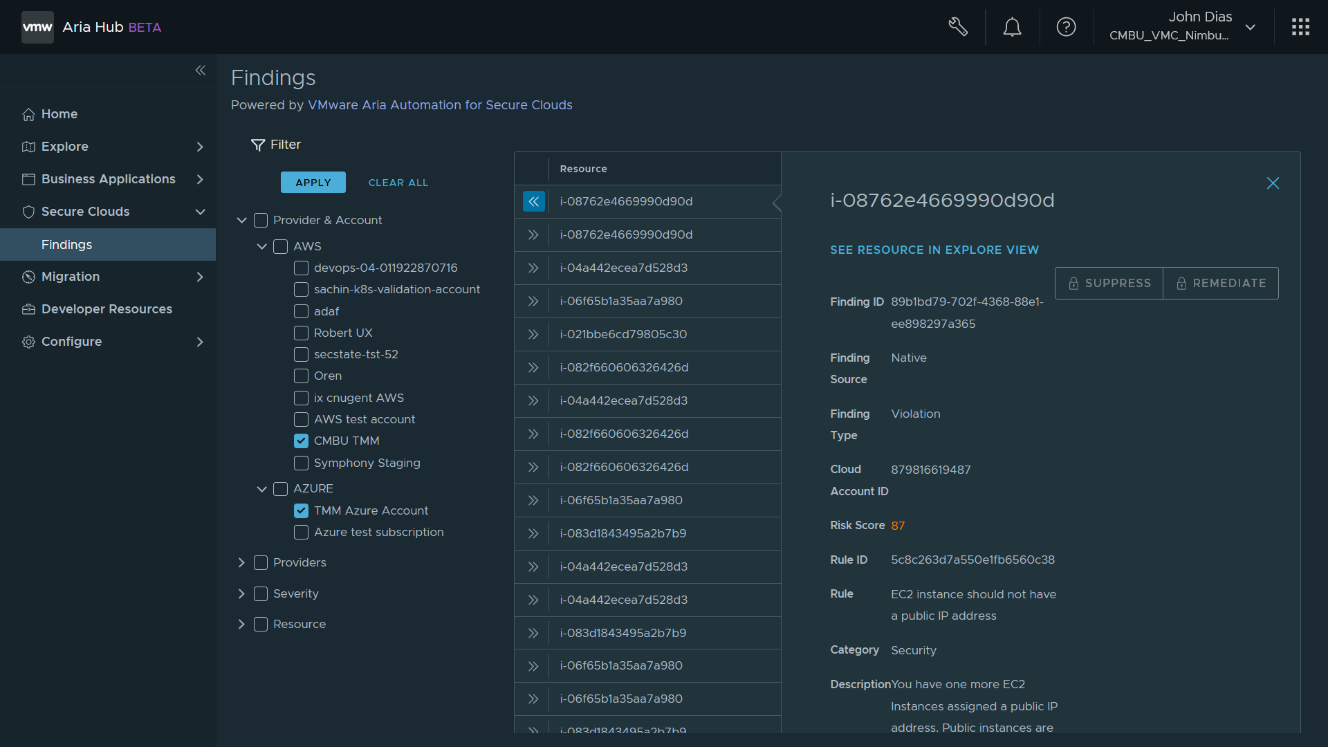
Task: Click the APPLY filter button
Action: click(x=313, y=182)
